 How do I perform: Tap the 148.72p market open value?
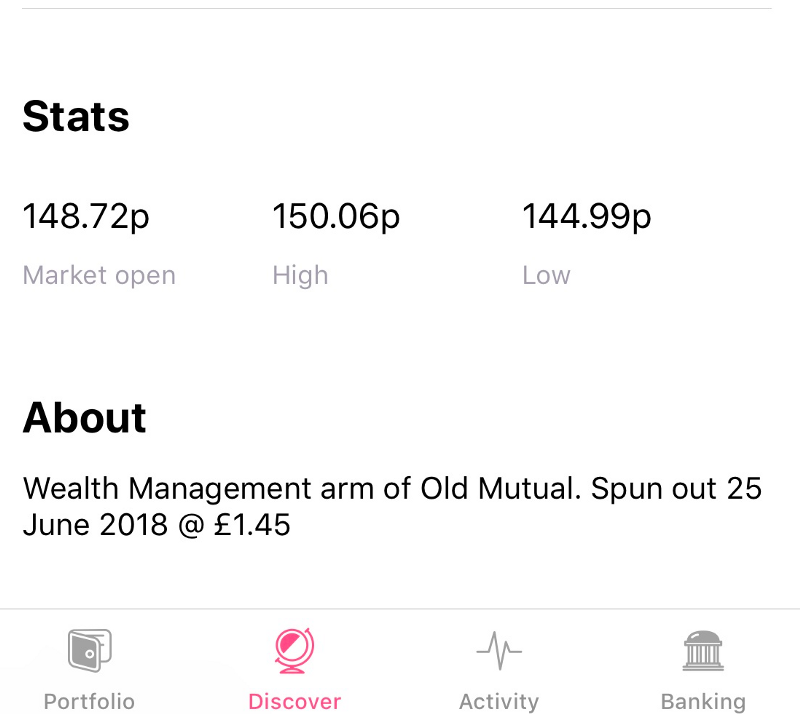(x=86, y=217)
